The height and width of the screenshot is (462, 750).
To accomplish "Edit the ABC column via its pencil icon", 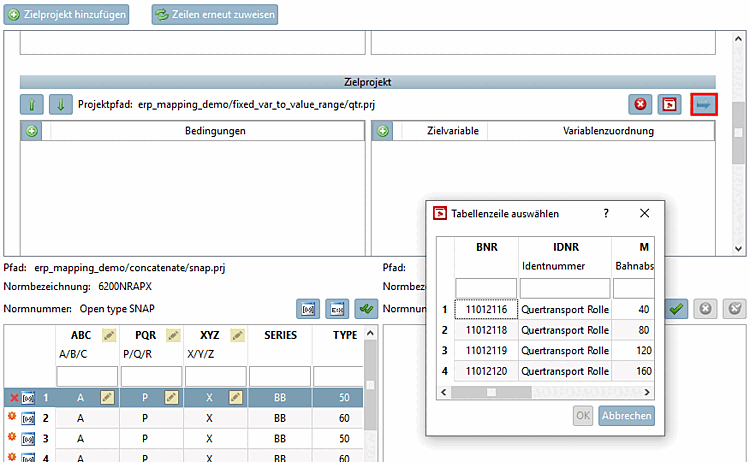I will coord(109,335).
